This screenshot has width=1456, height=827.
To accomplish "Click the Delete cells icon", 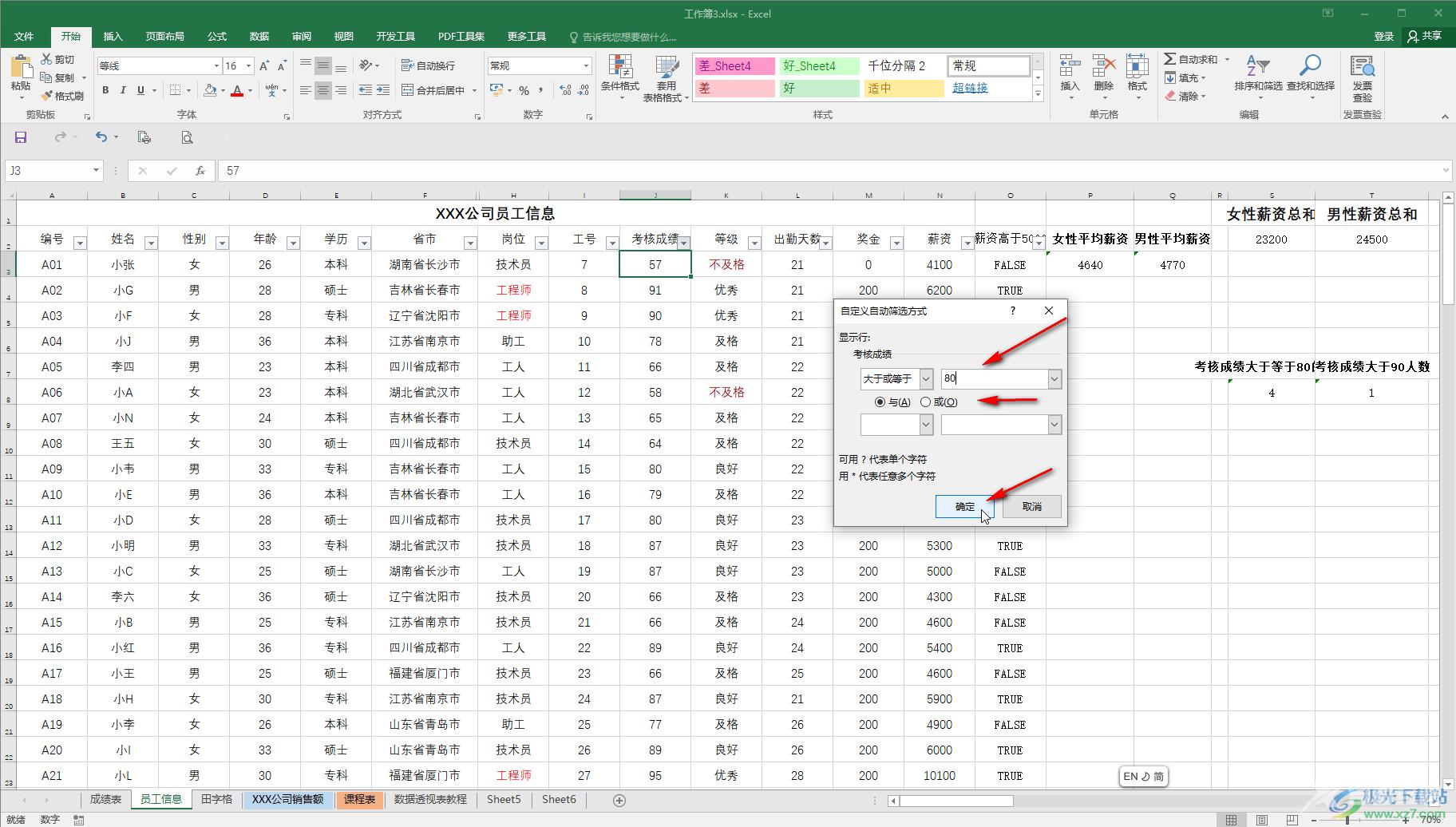I will tap(1104, 66).
